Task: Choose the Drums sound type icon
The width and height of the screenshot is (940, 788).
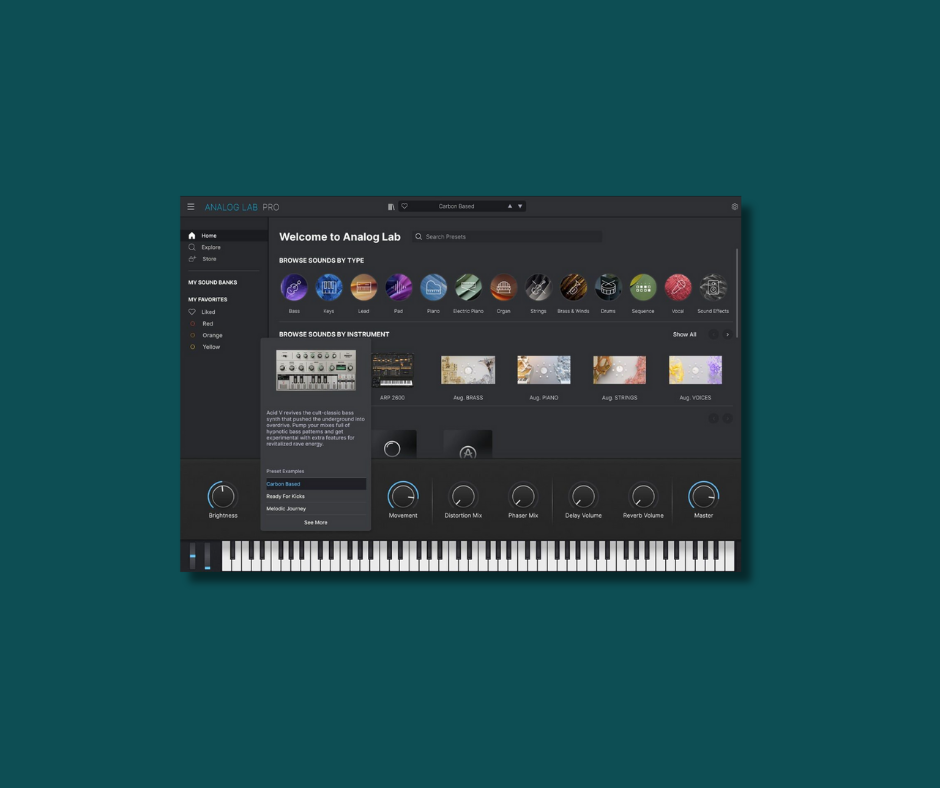Action: pos(608,288)
